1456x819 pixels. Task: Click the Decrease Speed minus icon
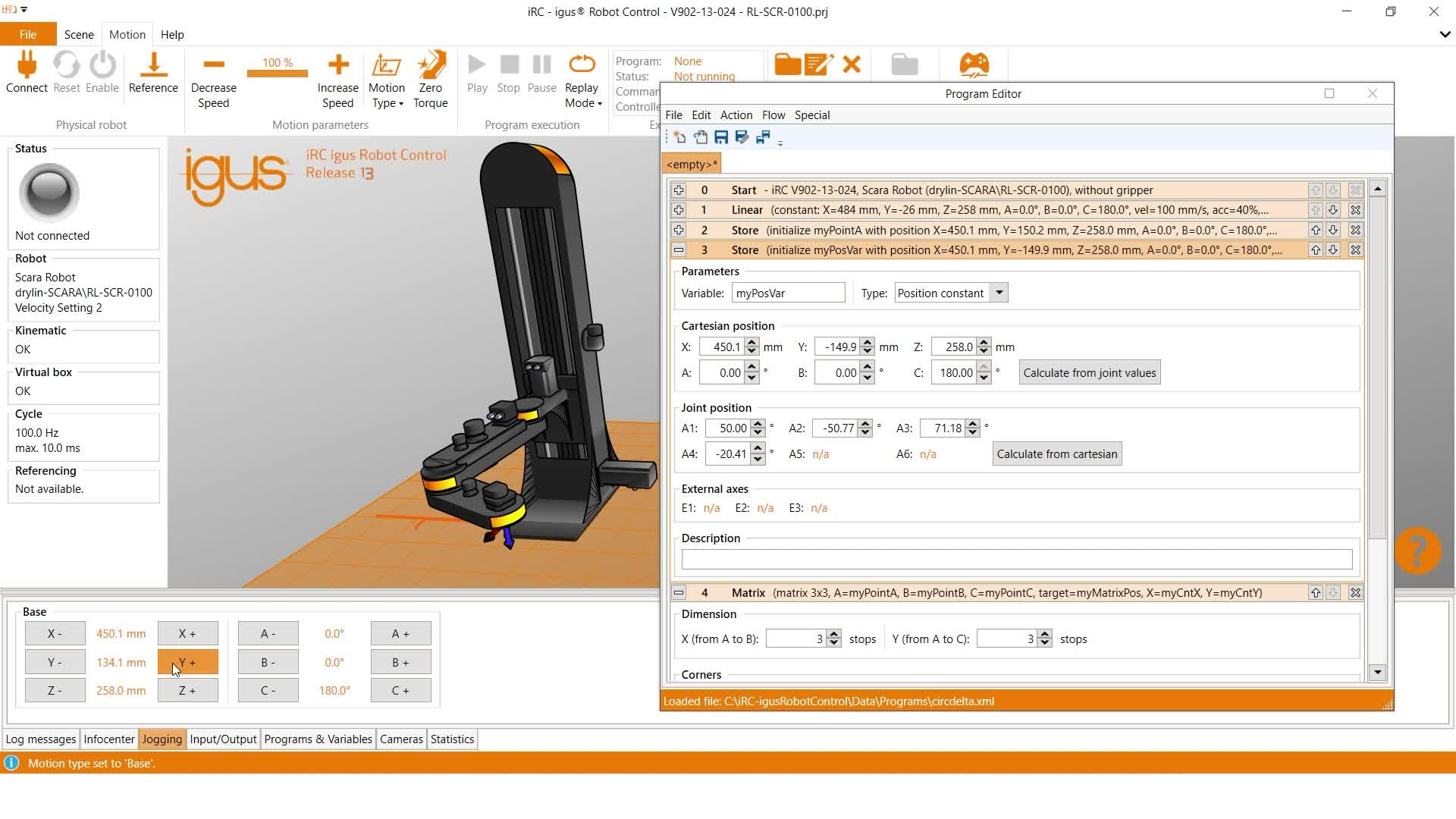click(x=214, y=65)
